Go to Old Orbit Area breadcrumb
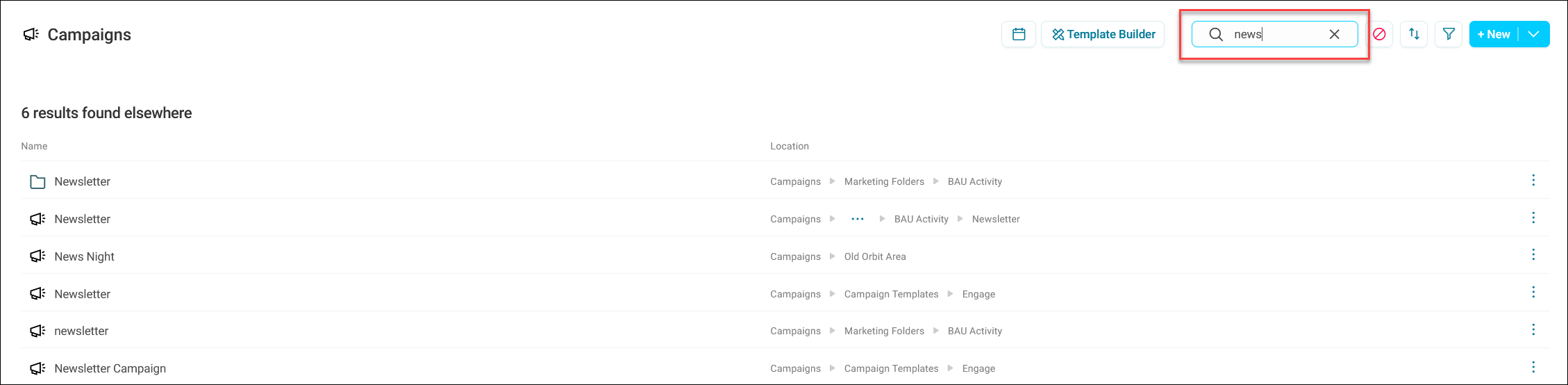1568x385 pixels. pyautogui.click(x=875, y=256)
